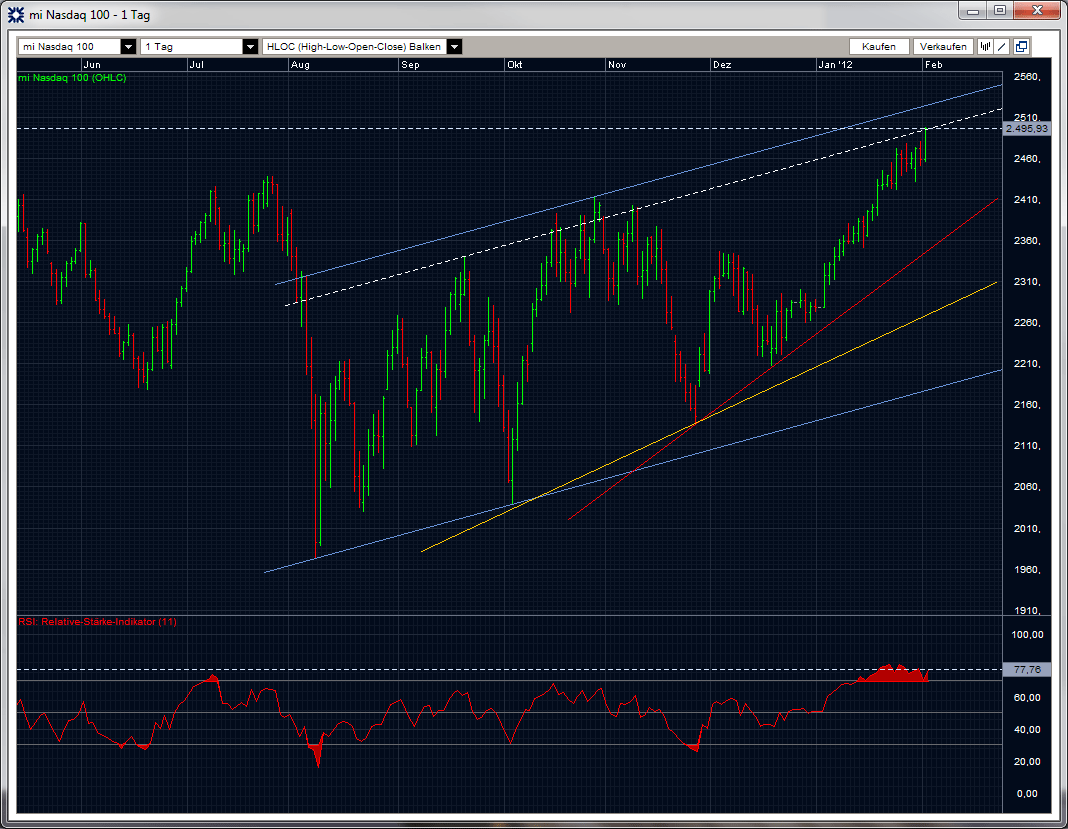Screen dimensions: 1068x829
Task: Open the timeframe dropdown arrow beside 1 Tag
Action: tap(251, 46)
